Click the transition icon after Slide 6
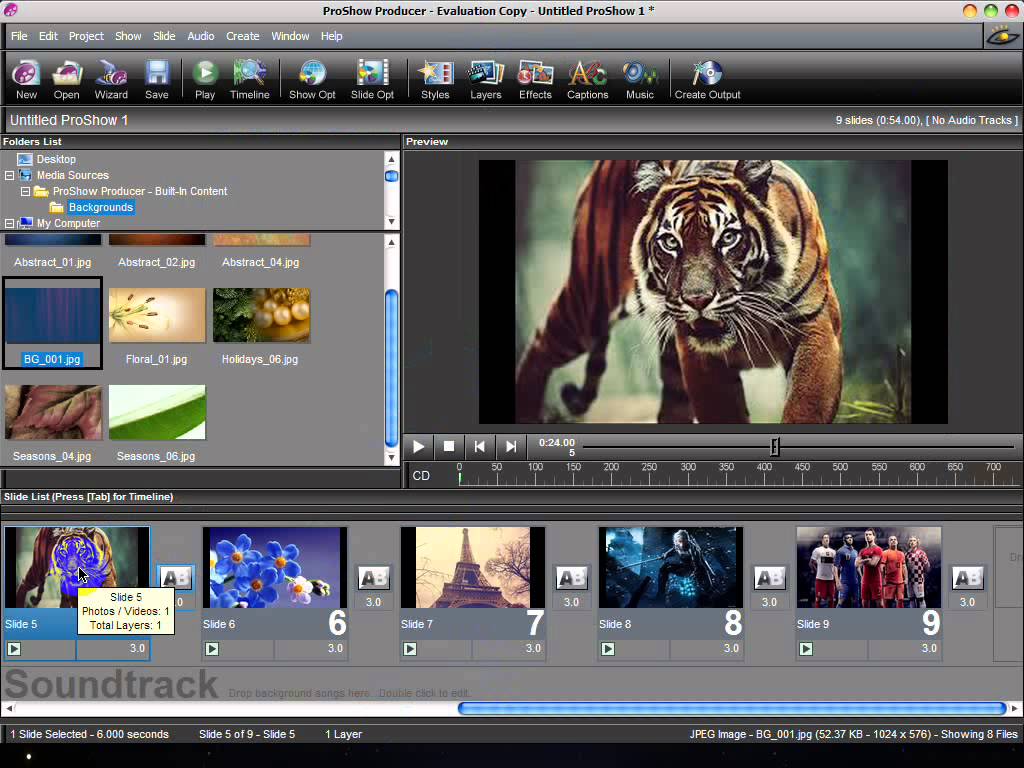This screenshot has height=768, width=1024. [x=374, y=579]
